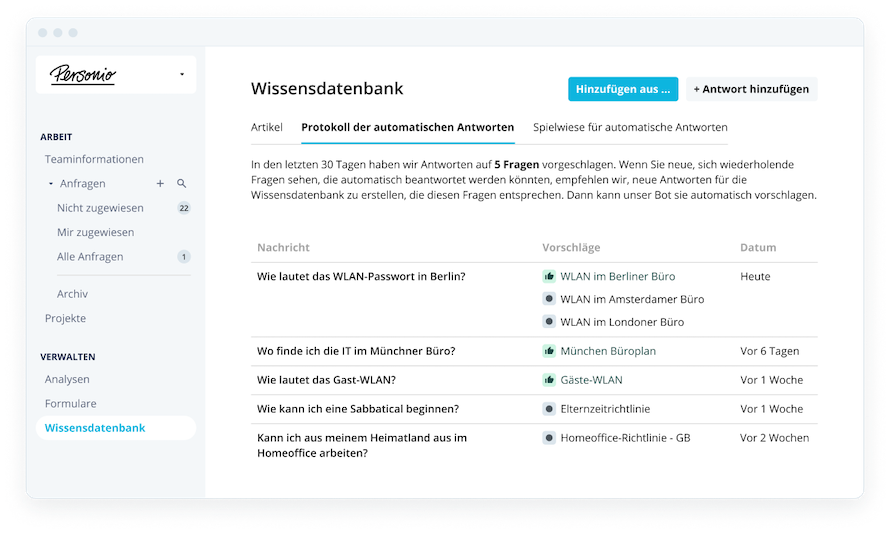Click thumbs-up icon for Gäste-WLAN
This screenshot has width=890, height=533.
(x=549, y=380)
